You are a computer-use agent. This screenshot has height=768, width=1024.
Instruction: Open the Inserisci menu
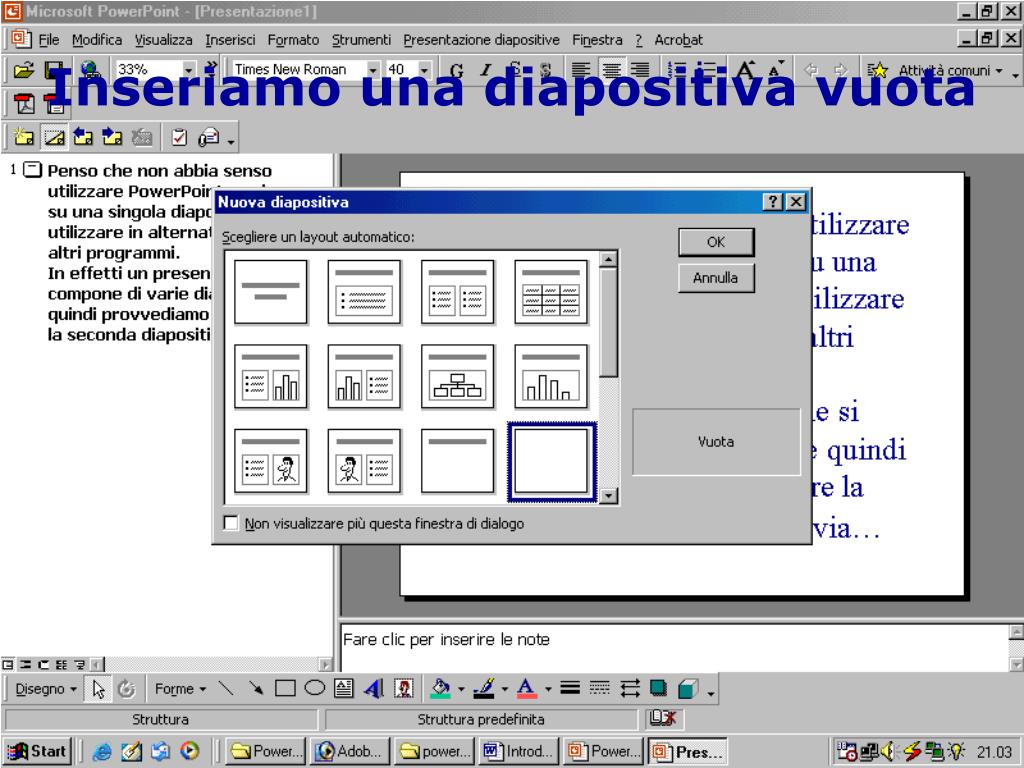pos(230,40)
